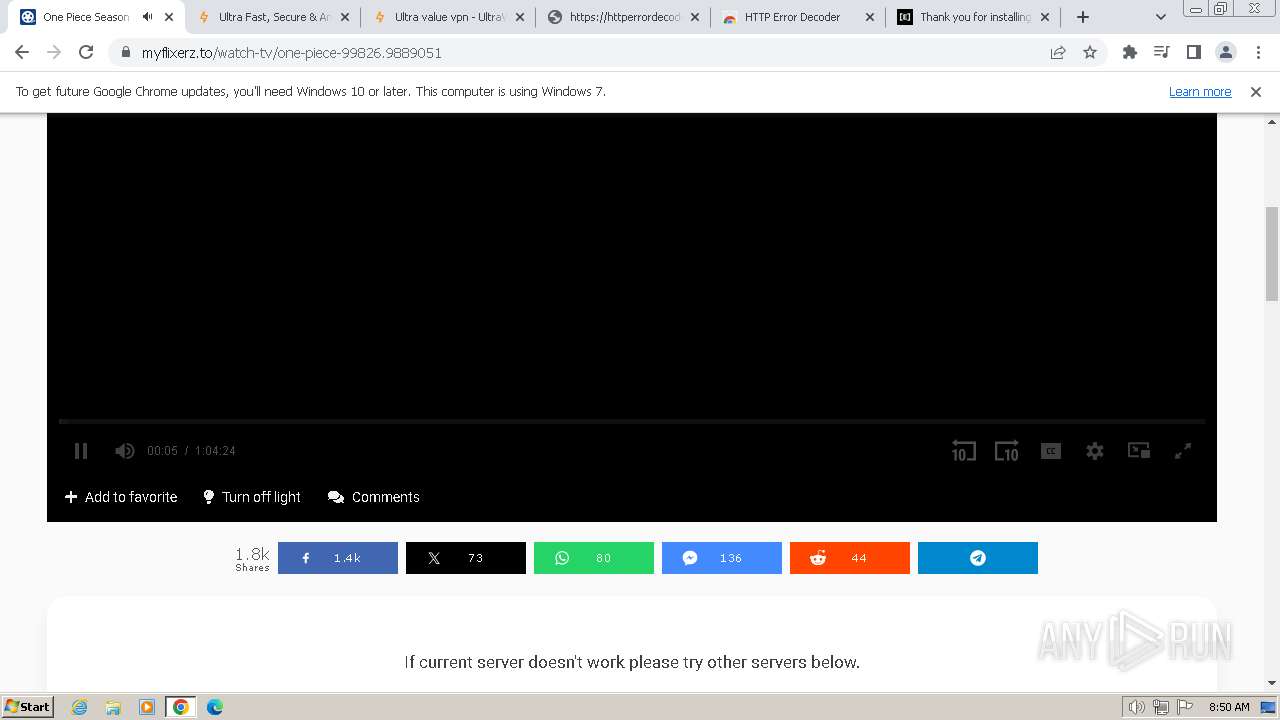
Task: Click the taskbar clock 8:50 AM
Action: tap(1229, 707)
